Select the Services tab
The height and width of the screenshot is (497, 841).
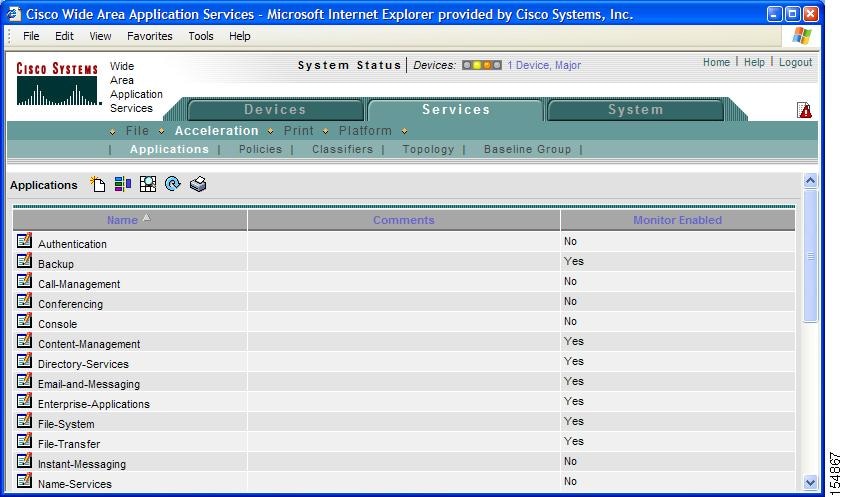456,109
